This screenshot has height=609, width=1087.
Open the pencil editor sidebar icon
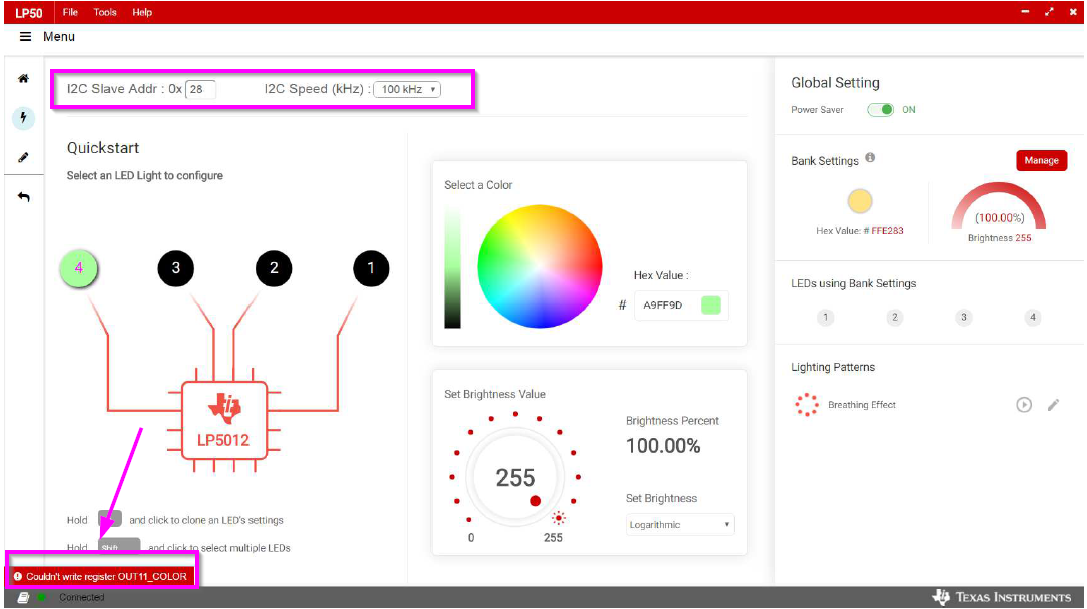pos(24,157)
